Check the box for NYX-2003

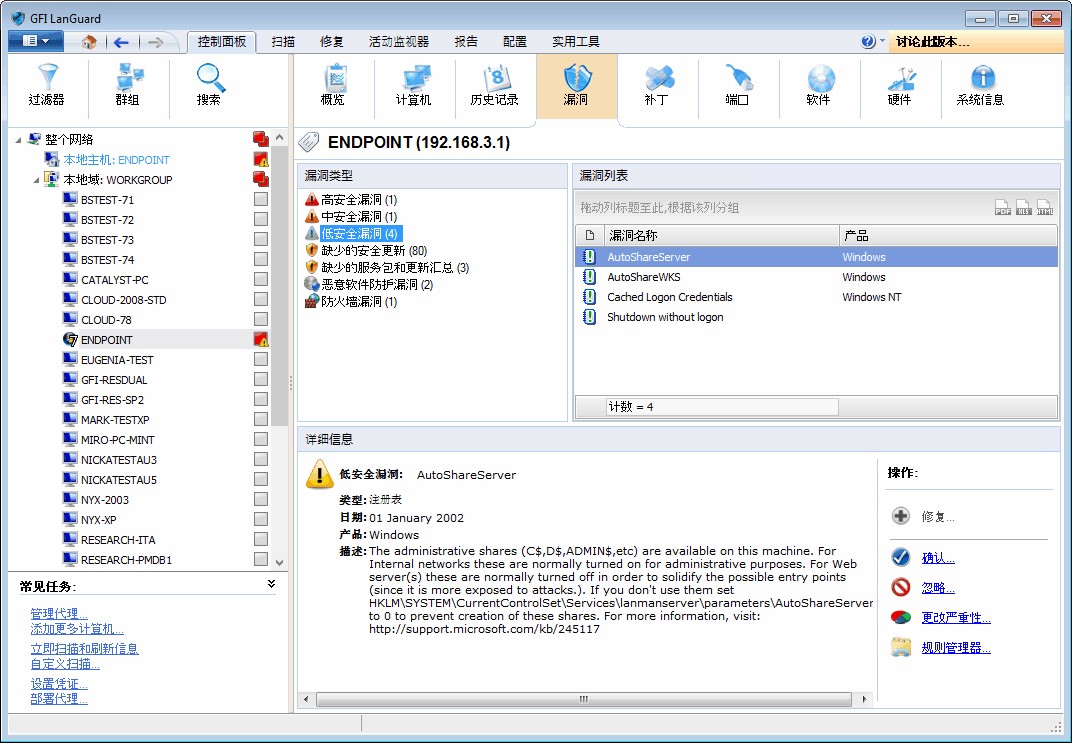click(x=260, y=499)
